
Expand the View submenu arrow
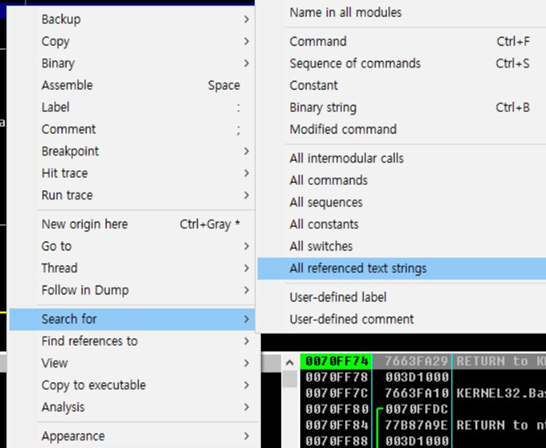point(246,363)
